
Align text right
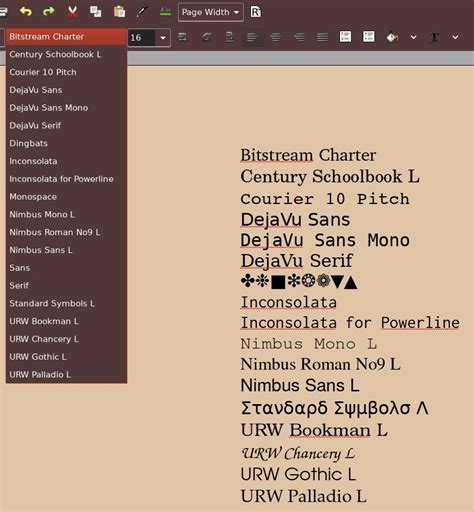(x=299, y=37)
